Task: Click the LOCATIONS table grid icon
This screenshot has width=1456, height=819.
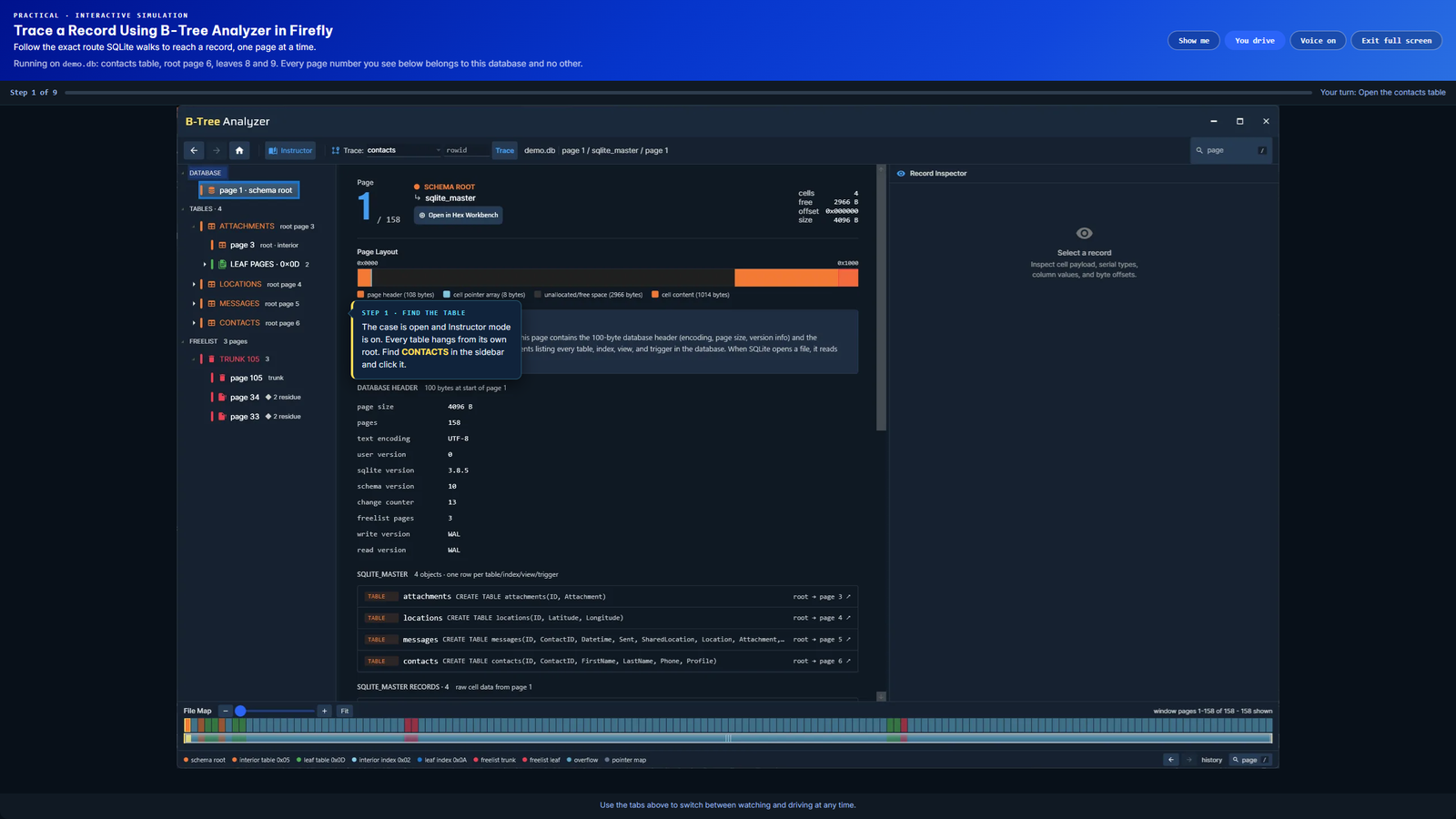Action: [211, 284]
